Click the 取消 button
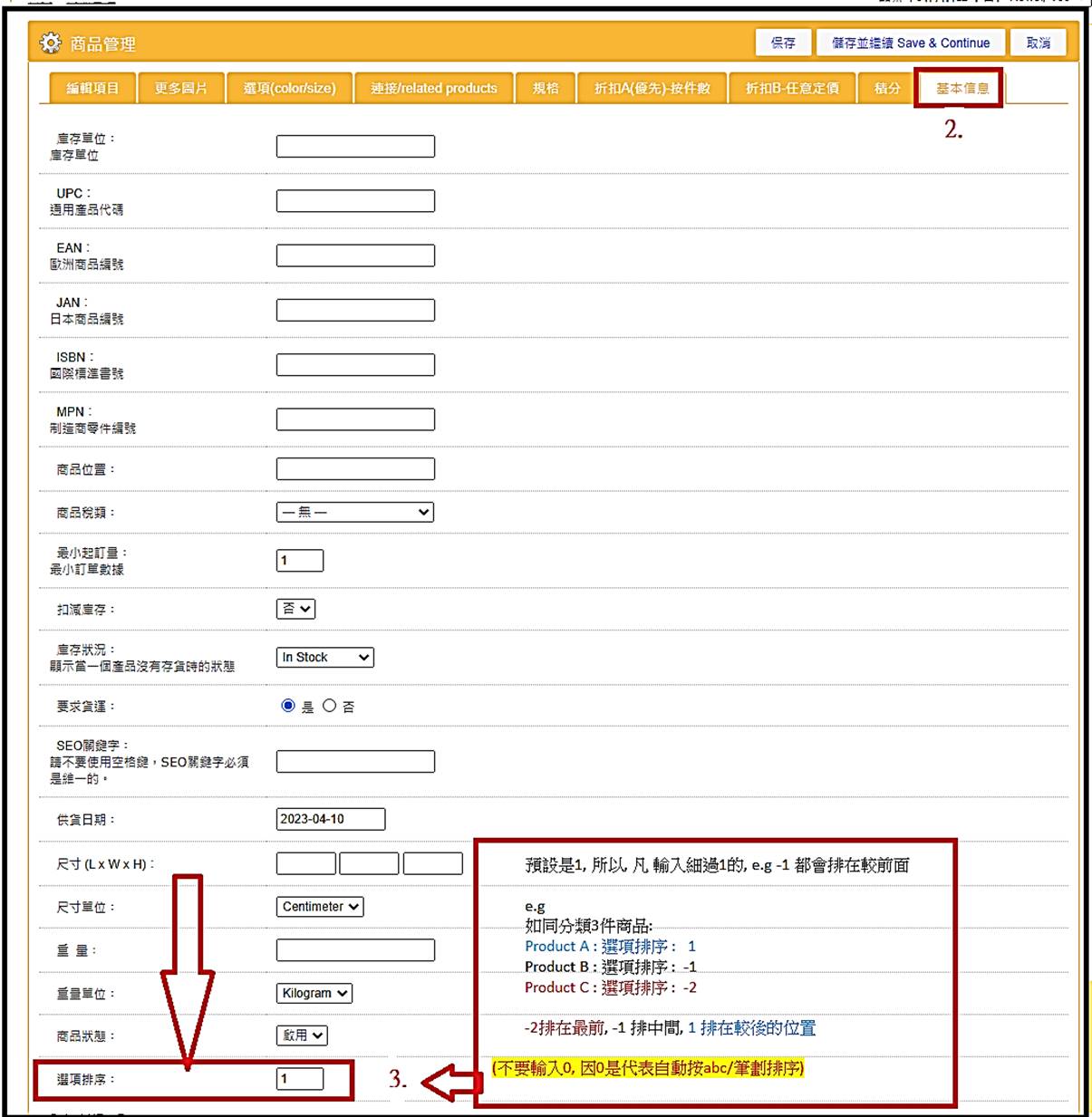Viewport: 1092px width, 1117px height. 1039,43
